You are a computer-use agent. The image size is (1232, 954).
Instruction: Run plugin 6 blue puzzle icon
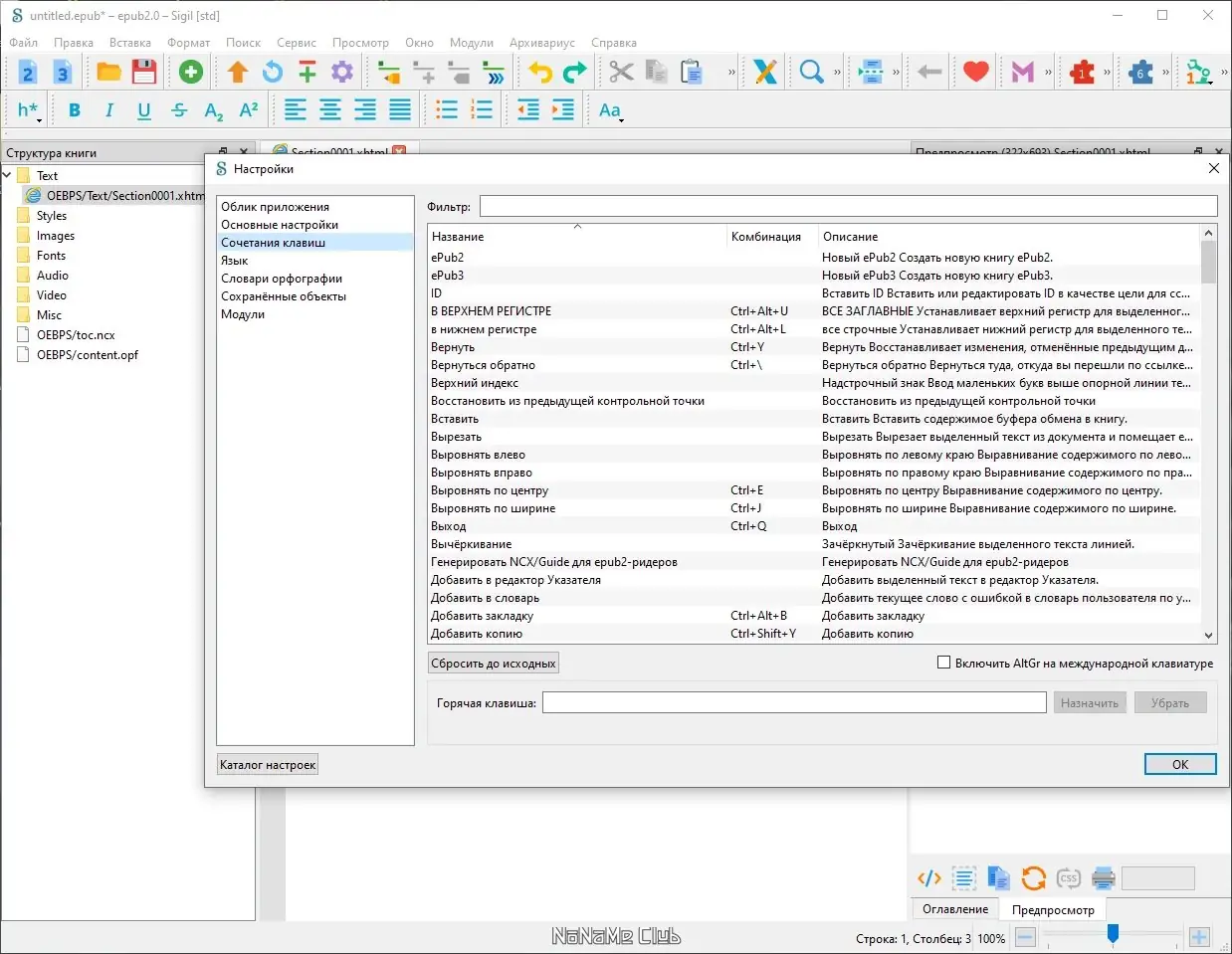click(x=1140, y=72)
